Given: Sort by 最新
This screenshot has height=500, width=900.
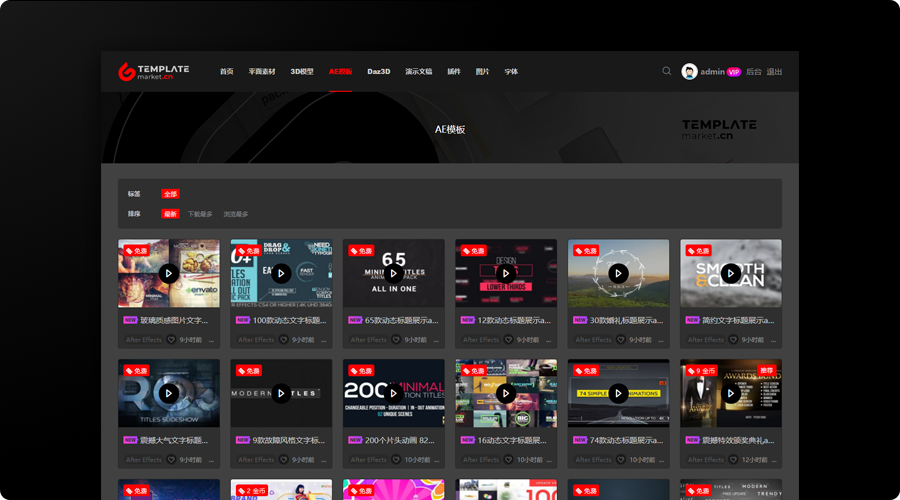Looking at the screenshot, I should click(x=170, y=214).
